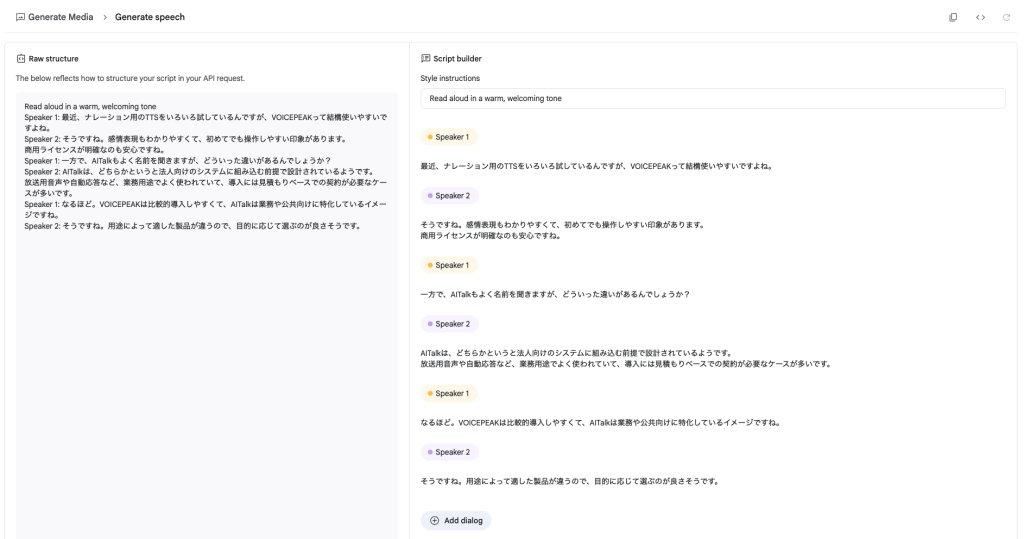Click the orange dot on third Speaker 1
This screenshot has height=539, width=1024.
click(x=430, y=393)
